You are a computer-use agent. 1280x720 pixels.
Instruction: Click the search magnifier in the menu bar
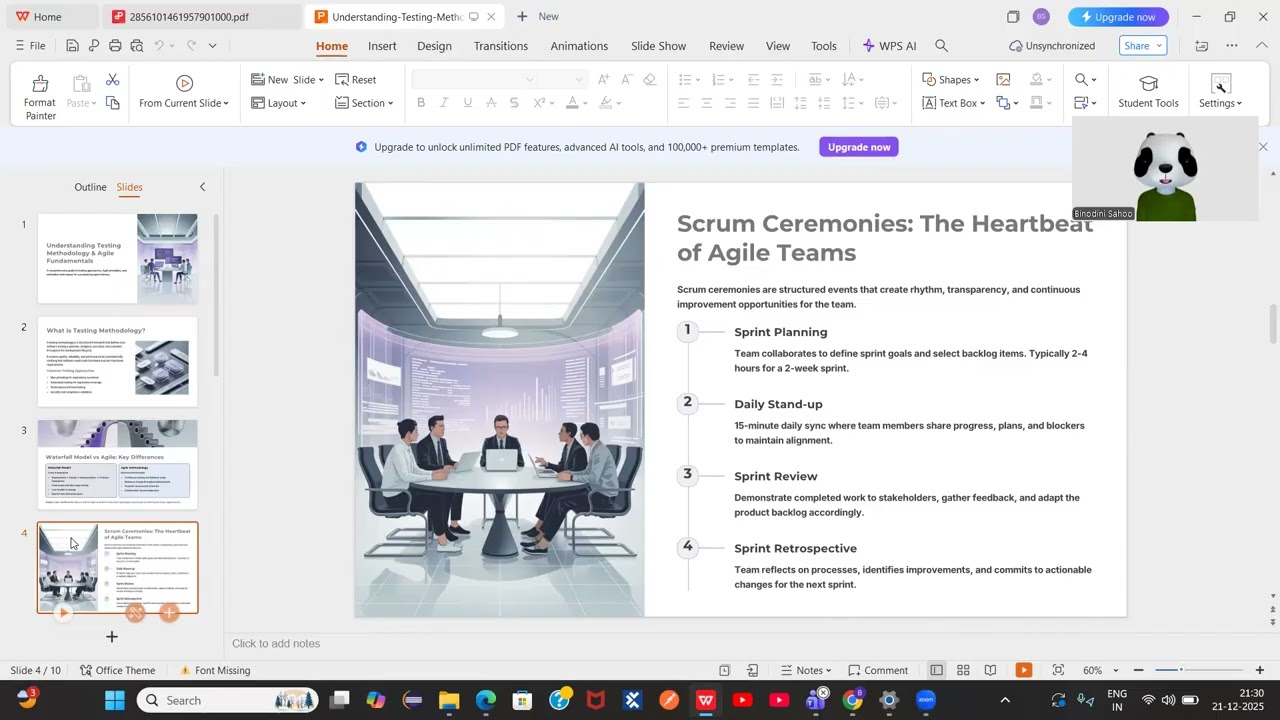point(941,46)
